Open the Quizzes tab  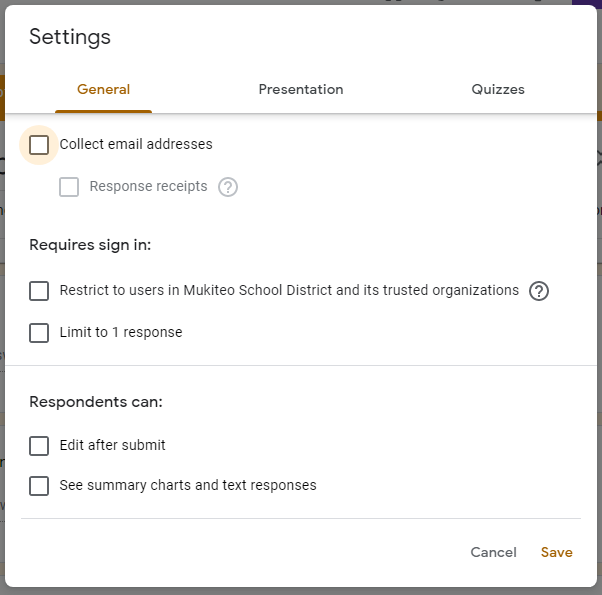(x=498, y=90)
